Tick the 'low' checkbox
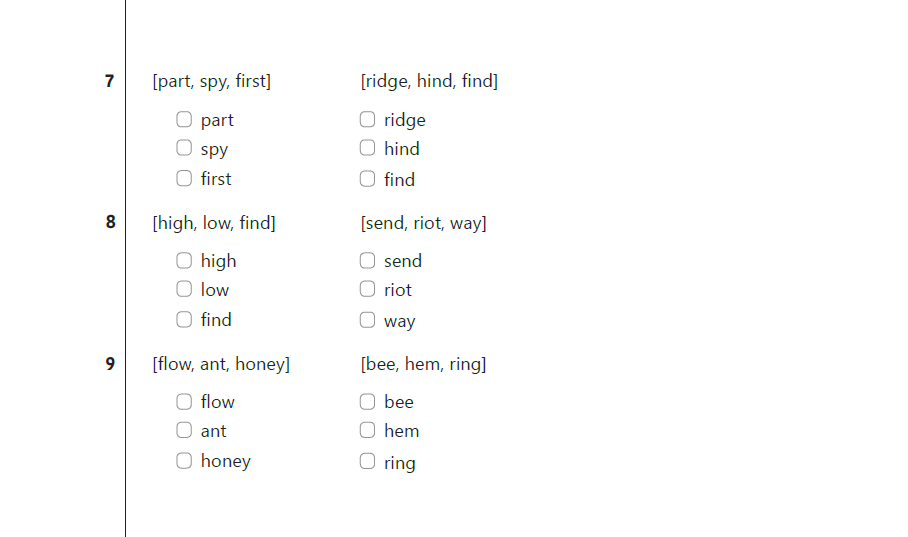The image size is (908, 537). click(184, 289)
